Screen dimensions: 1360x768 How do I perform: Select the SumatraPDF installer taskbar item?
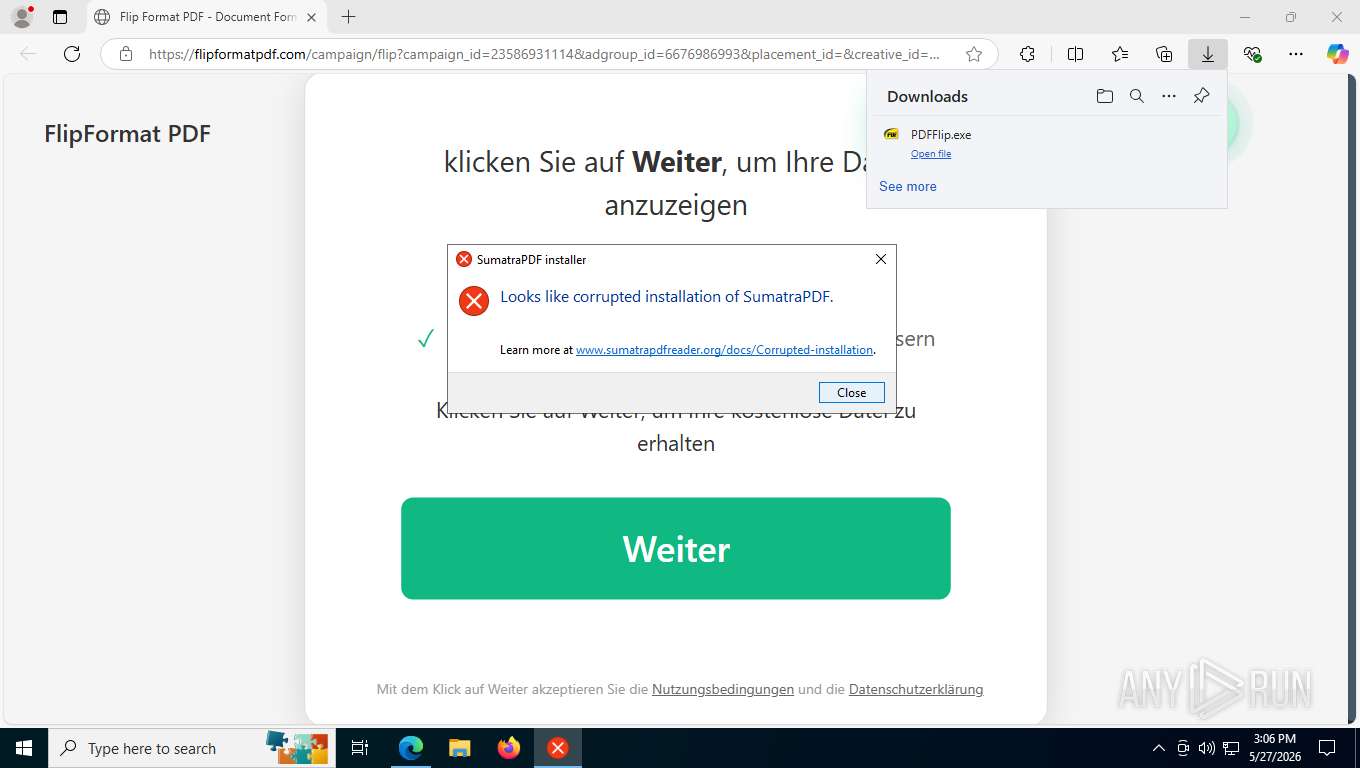coord(558,748)
